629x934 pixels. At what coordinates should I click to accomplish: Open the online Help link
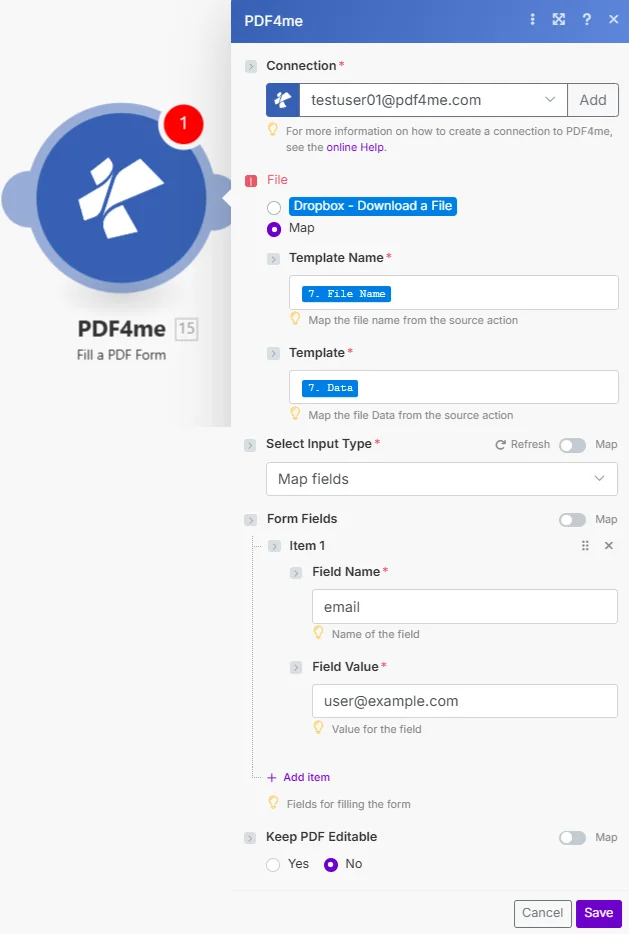(356, 147)
